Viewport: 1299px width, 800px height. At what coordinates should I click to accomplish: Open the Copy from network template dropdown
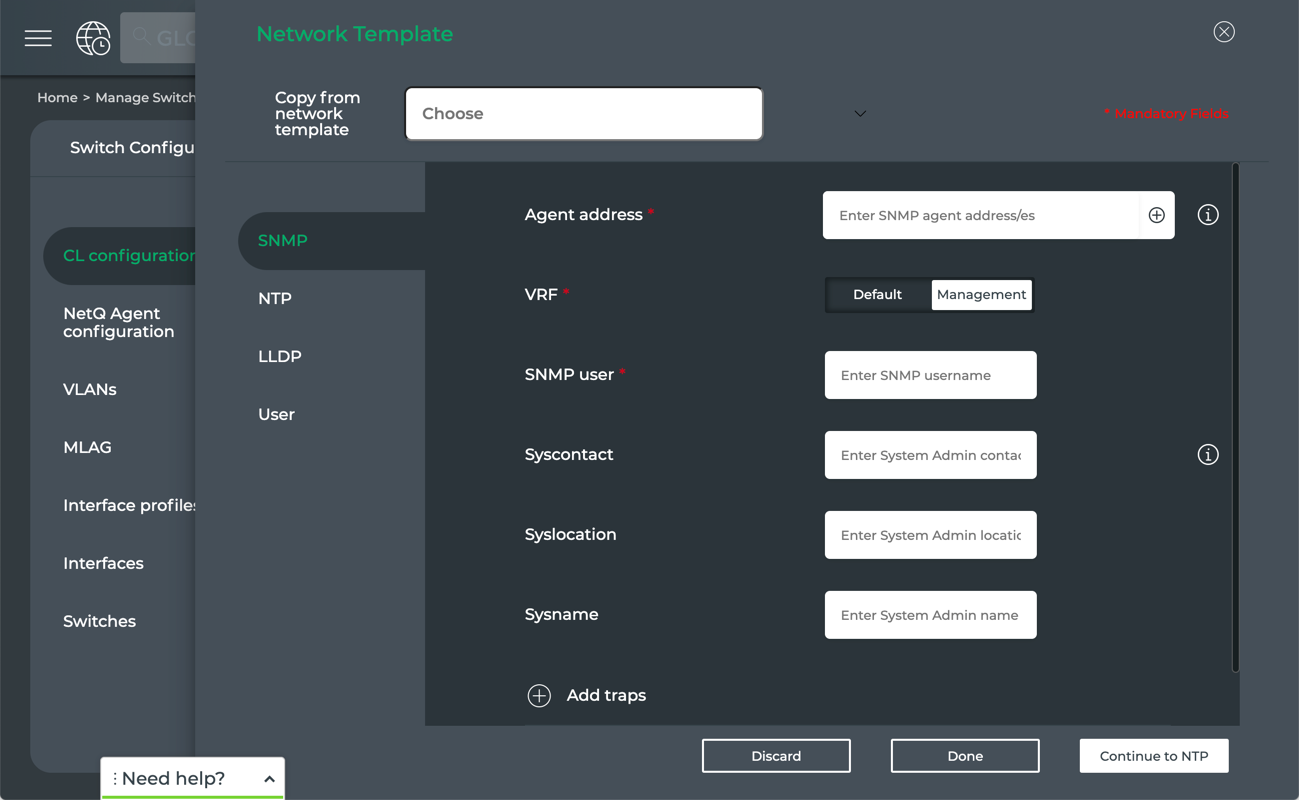click(583, 114)
